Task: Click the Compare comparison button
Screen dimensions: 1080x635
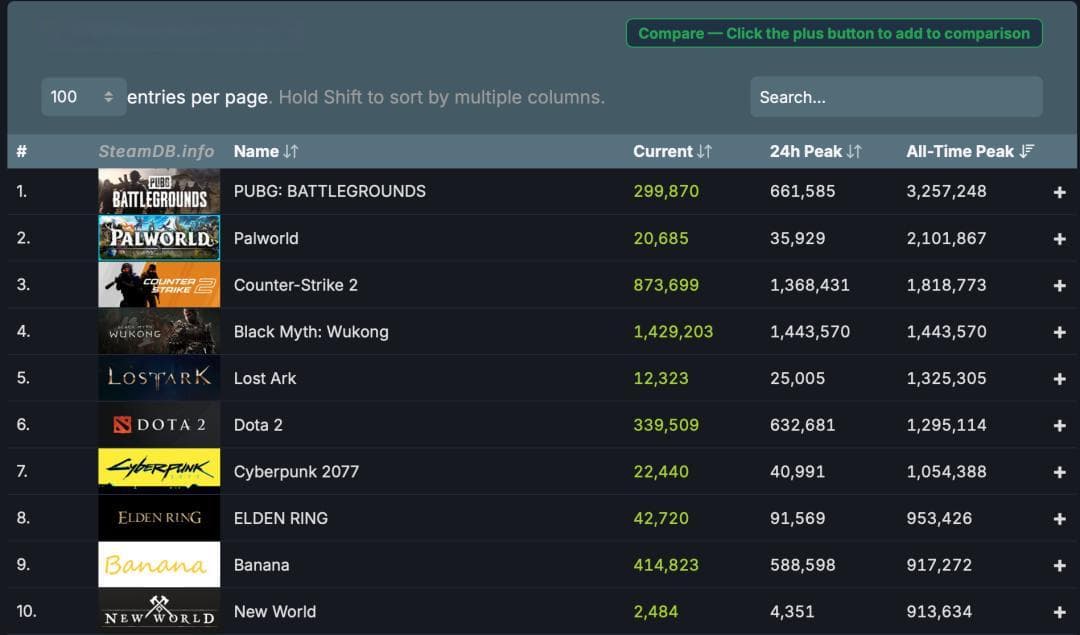Action: pyautogui.click(x=834, y=33)
